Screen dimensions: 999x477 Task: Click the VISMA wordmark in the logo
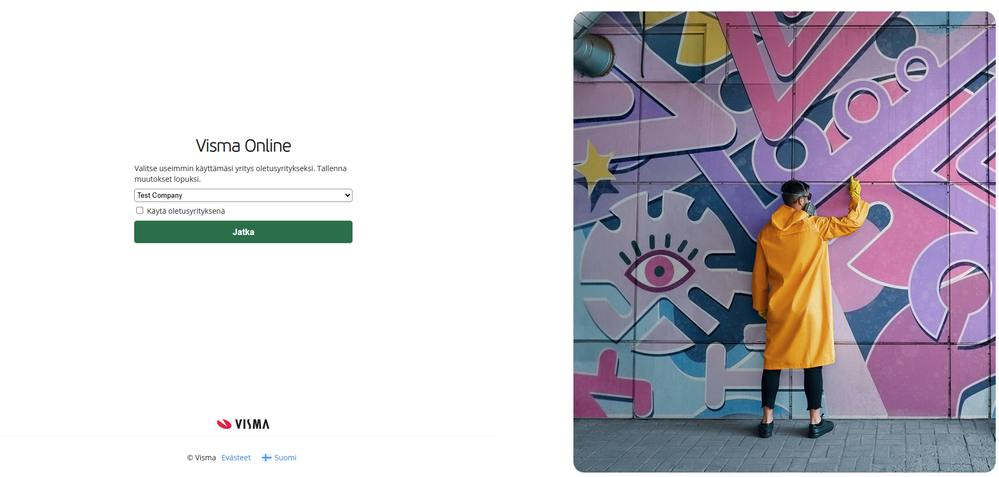[252, 424]
